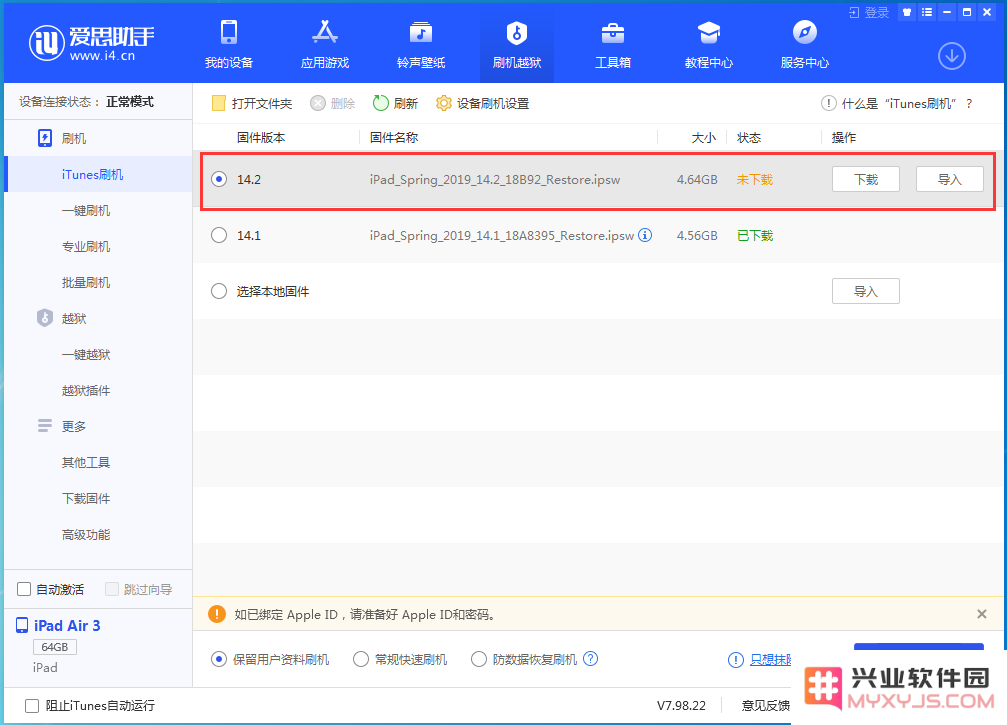Select 选择本地固件 radio button
This screenshot has width=1007, height=725.
point(219,291)
